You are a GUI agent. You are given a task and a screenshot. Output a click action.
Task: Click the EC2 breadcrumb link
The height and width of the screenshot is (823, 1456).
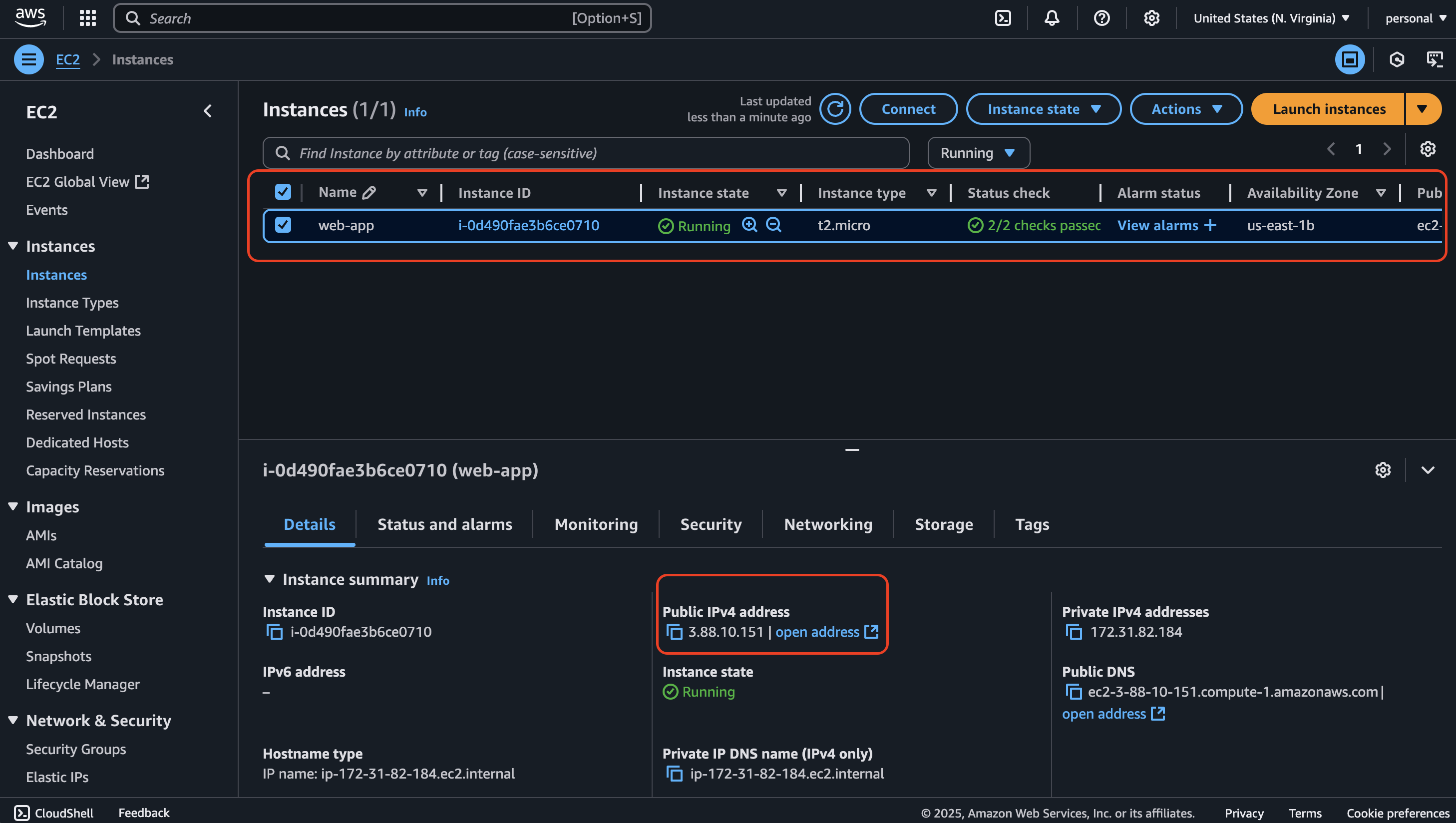click(67, 59)
